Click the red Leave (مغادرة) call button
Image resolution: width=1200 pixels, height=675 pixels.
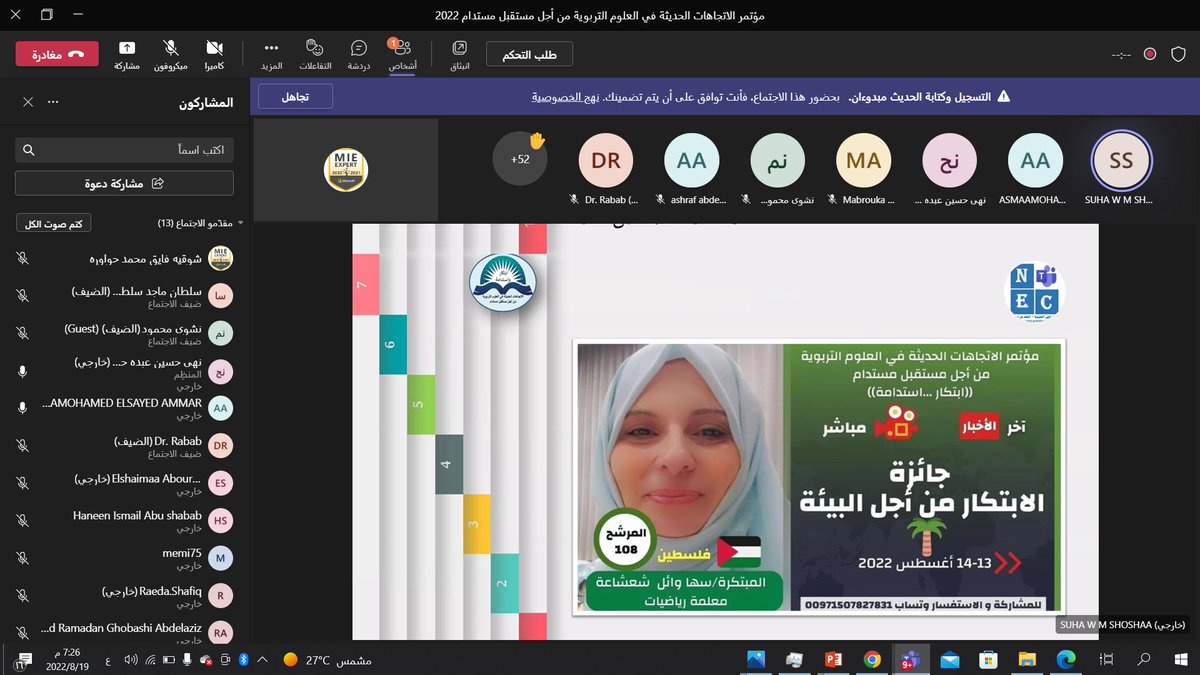click(57, 54)
